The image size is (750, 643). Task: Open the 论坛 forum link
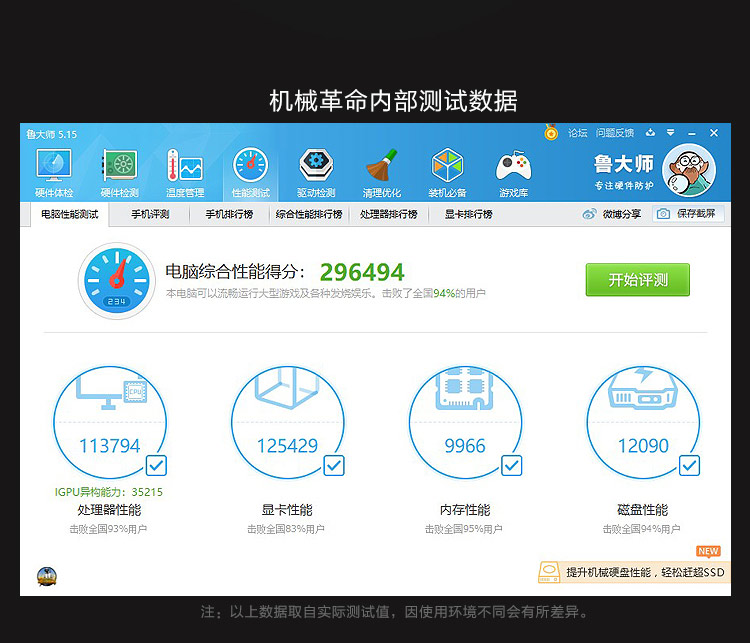click(578, 133)
